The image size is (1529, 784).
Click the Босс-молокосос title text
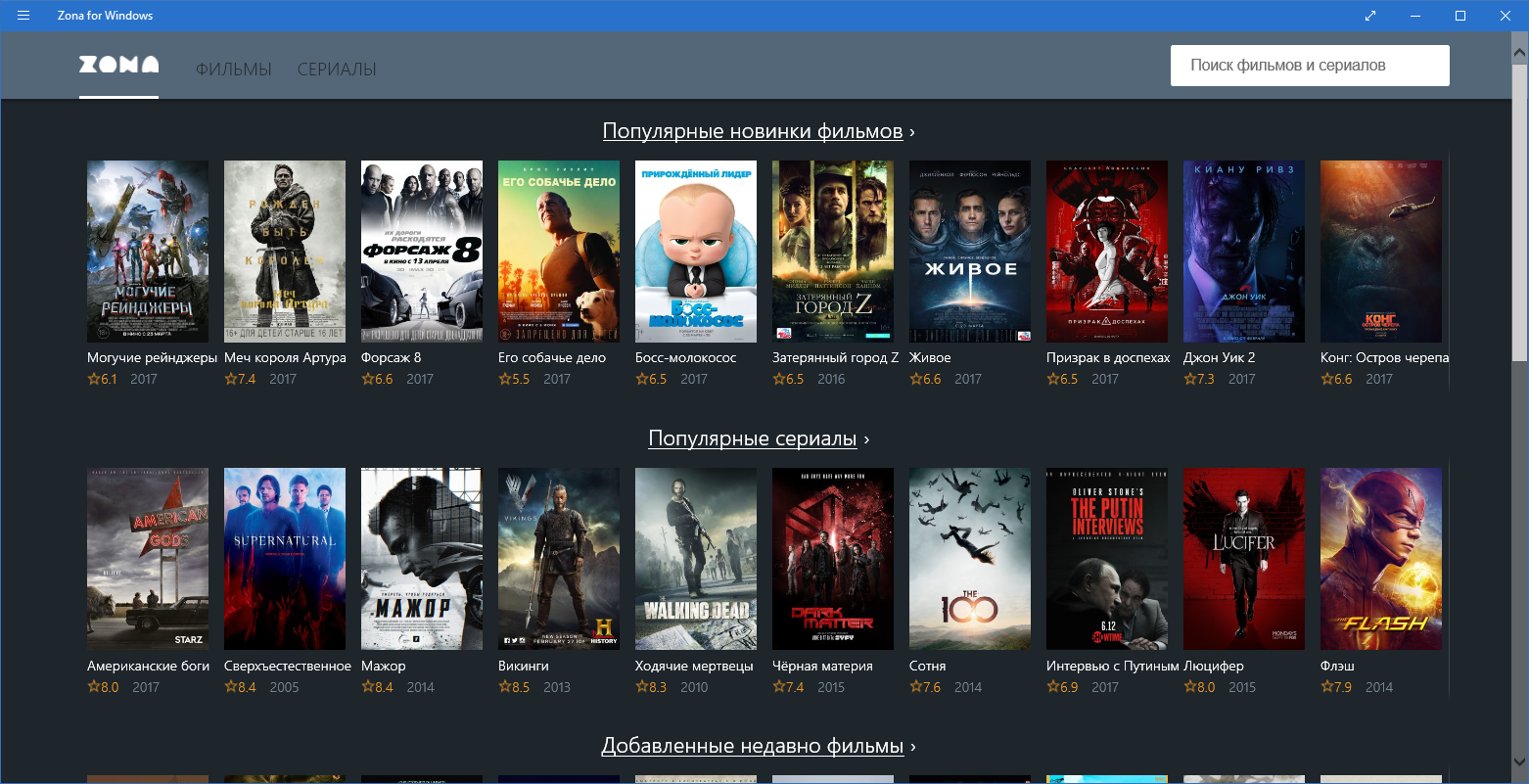coord(685,358)
